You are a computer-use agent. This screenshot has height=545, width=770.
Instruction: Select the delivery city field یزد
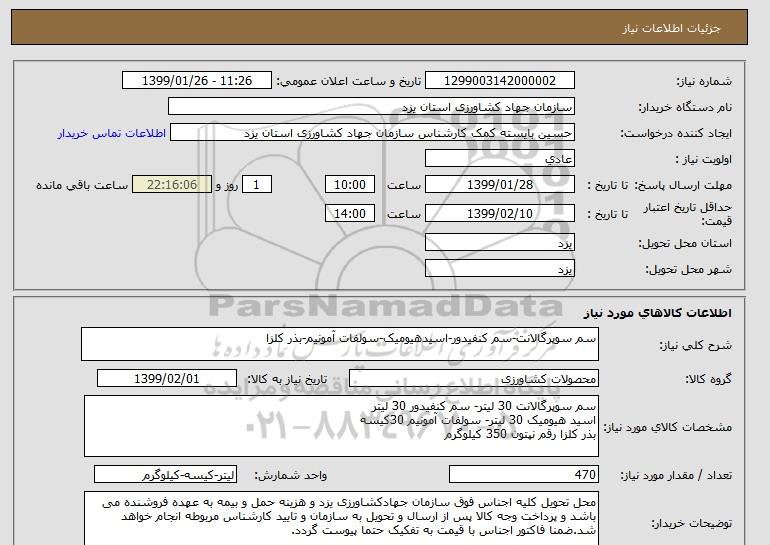tap(499, 269)
